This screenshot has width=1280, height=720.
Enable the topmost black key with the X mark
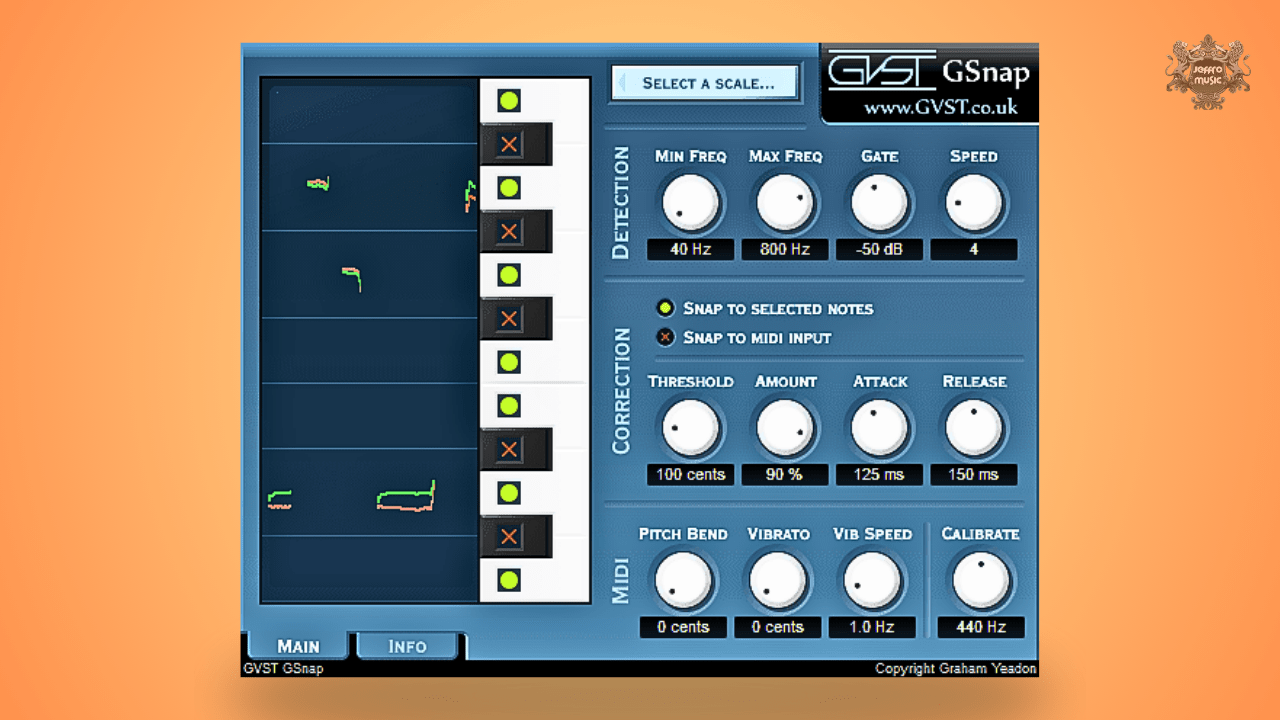[x=509, y=145]
